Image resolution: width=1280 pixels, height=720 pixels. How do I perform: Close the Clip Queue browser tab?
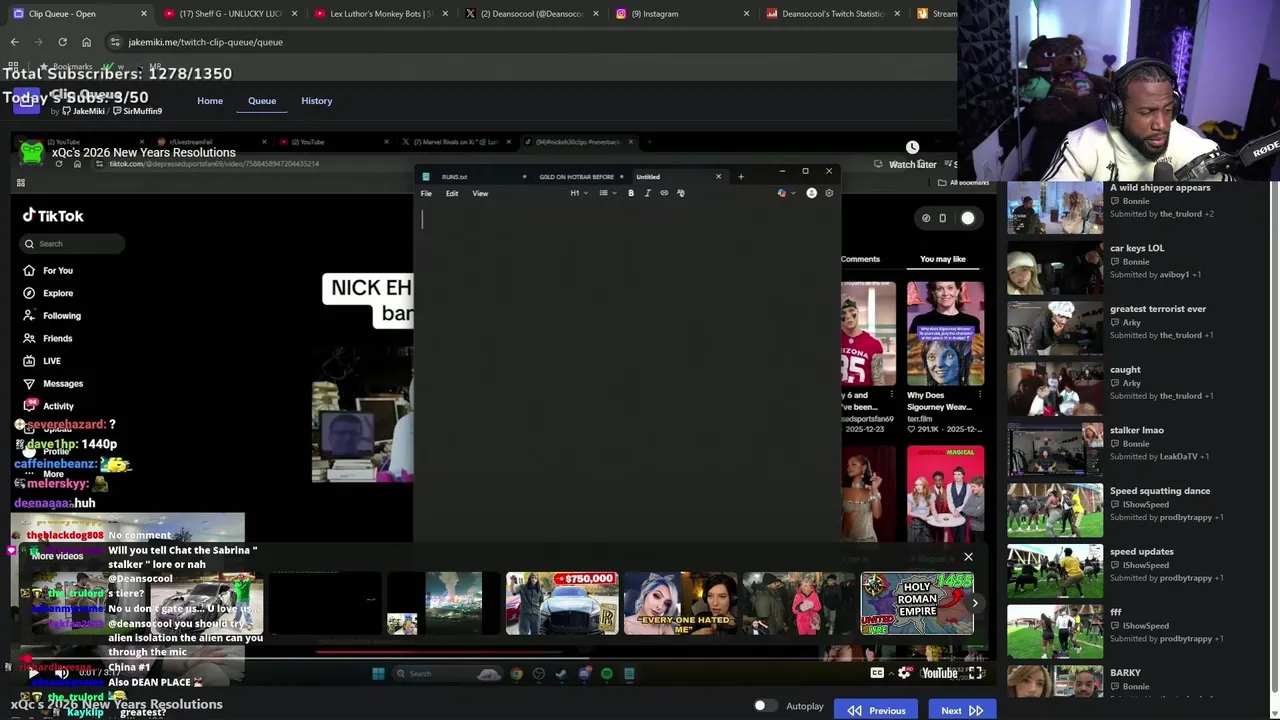click(144, 14)
